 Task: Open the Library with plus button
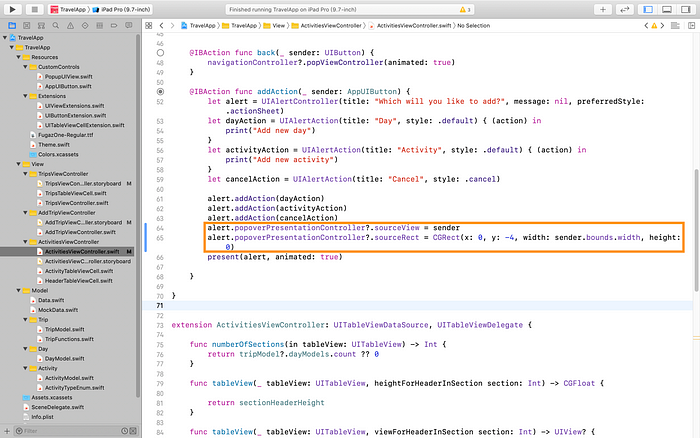pos(603,9)
